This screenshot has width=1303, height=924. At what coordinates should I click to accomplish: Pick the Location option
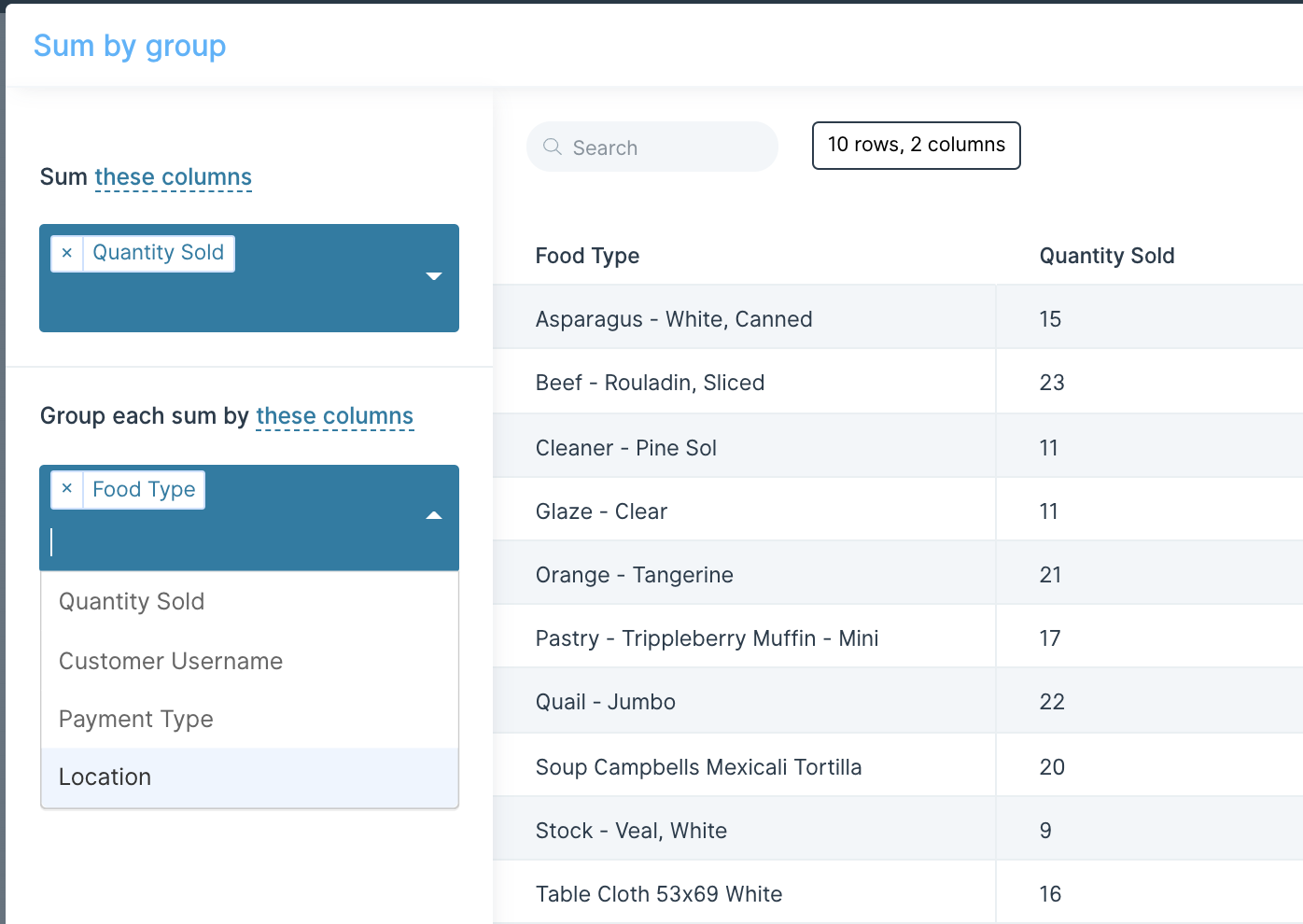point(249,777)
